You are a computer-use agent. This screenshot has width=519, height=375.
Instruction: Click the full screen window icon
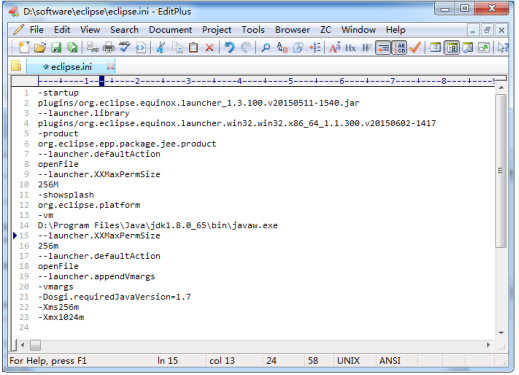click(x=484, y=48)
